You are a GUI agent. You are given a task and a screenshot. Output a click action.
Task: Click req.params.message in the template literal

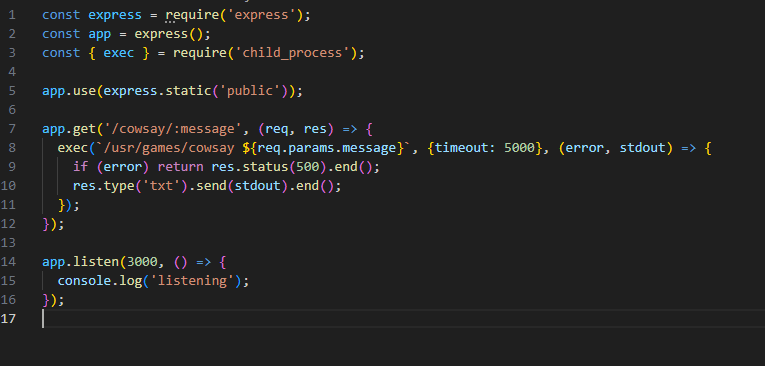[x=326, y=148]
